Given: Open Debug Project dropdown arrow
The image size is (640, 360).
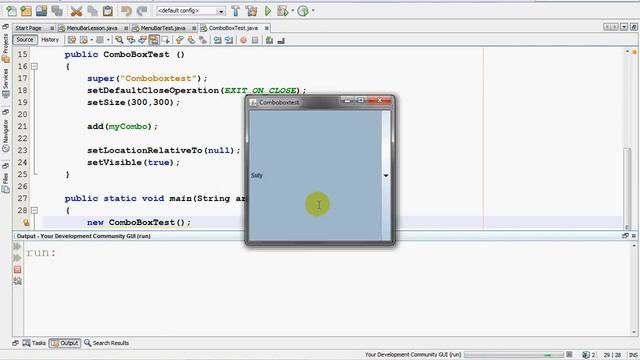Looking at the screenshot, I should [292, 11].
